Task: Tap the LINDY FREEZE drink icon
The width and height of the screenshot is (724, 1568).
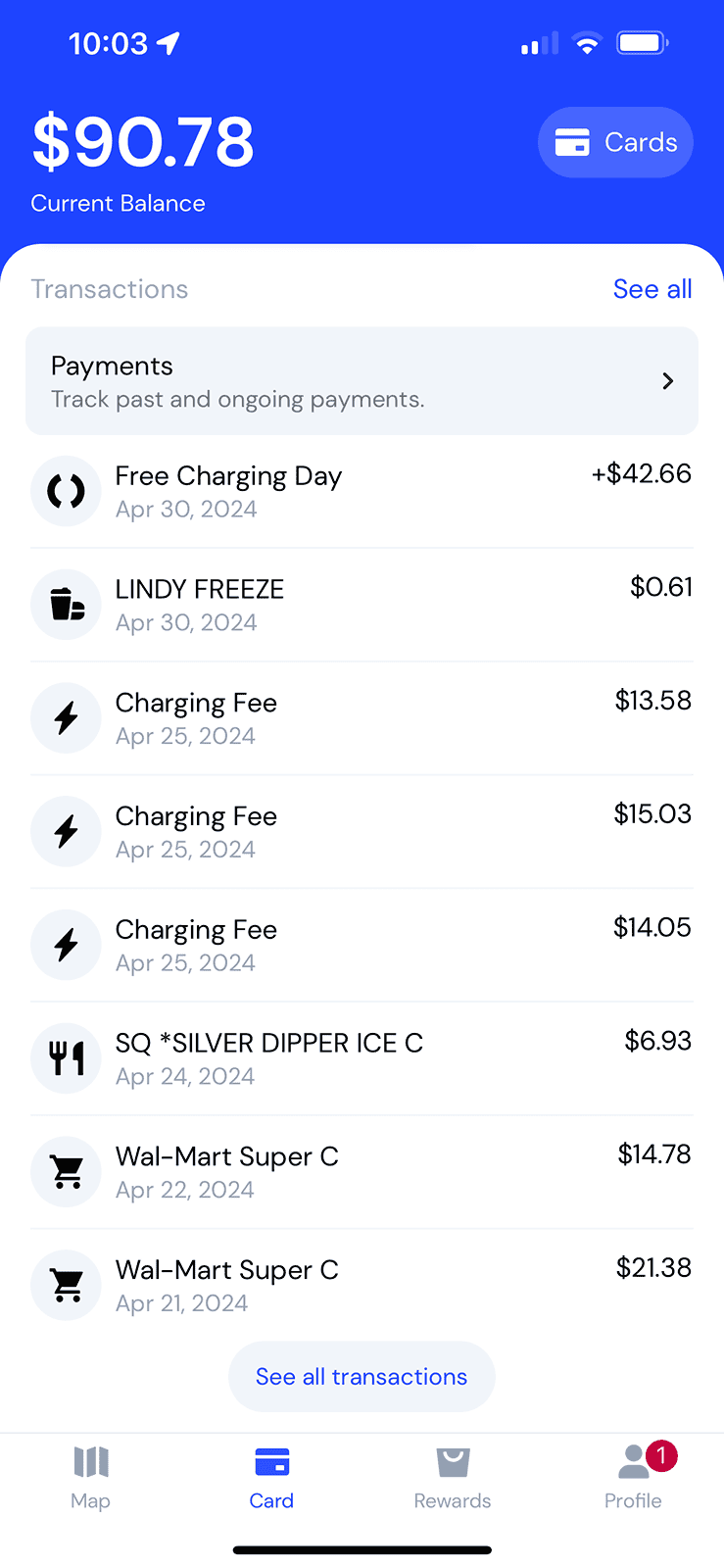Action: pyautogui.click(x=66, y=605)
